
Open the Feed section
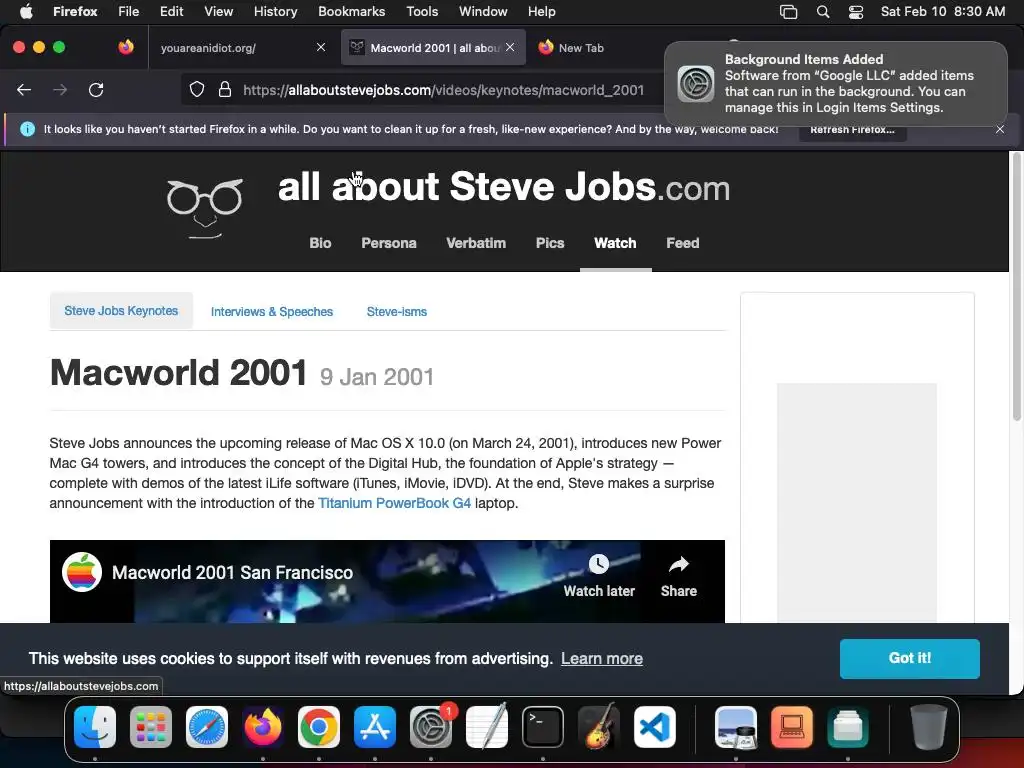pos(682,243)
